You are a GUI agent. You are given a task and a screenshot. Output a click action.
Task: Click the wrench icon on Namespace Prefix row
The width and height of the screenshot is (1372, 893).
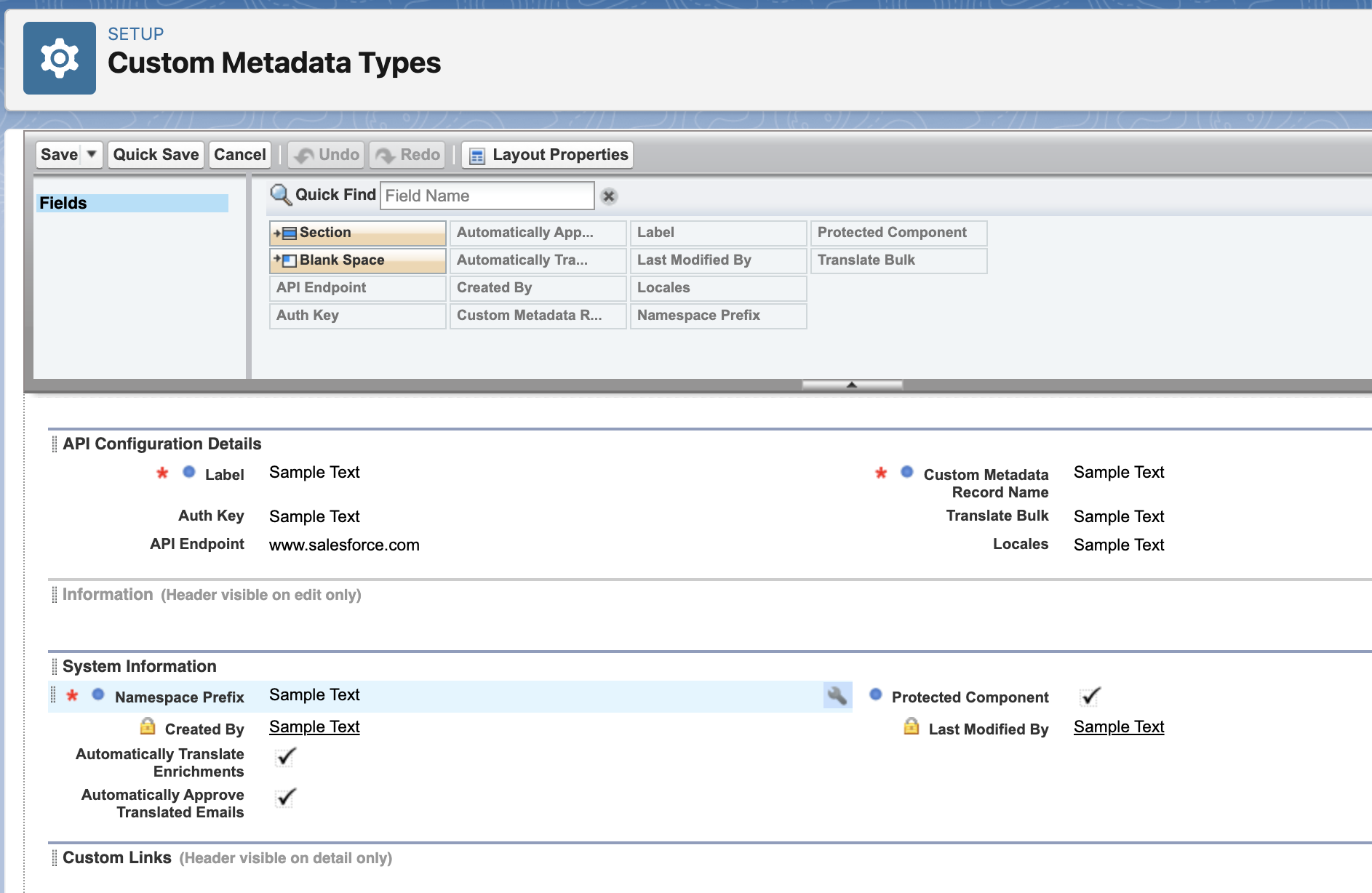pos(837,695)
